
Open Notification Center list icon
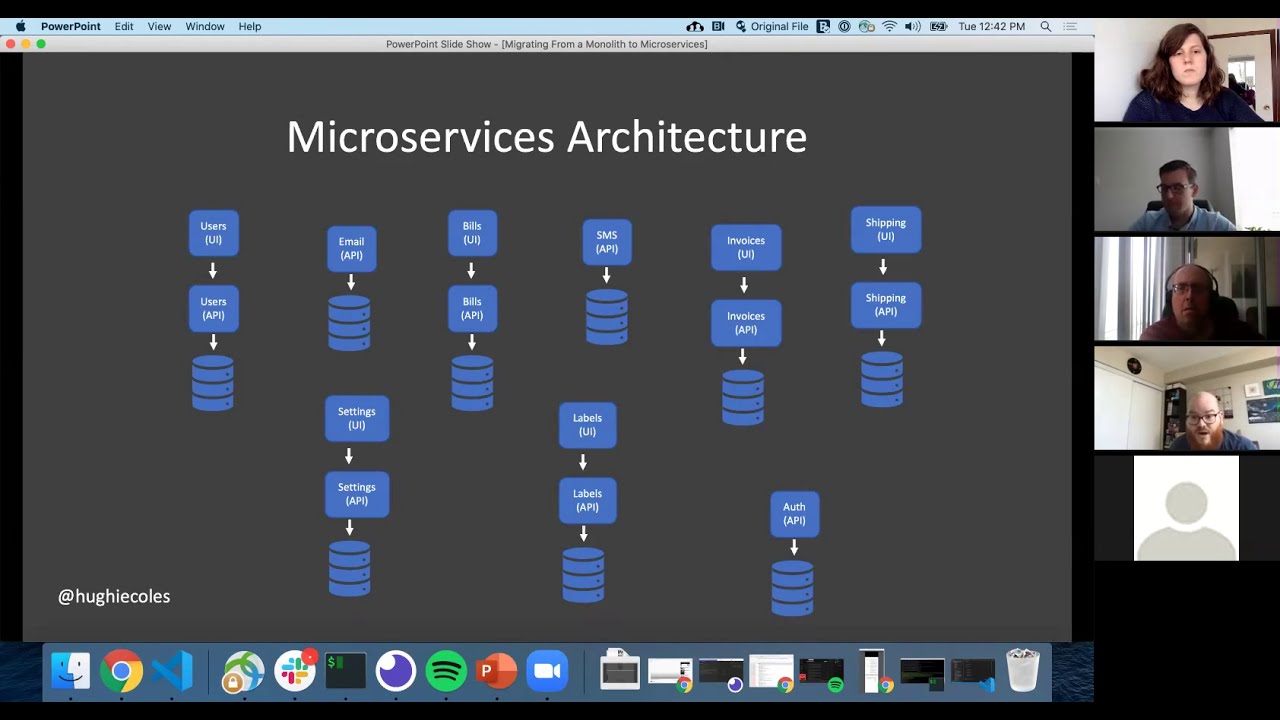click(x=1071, y=26)
